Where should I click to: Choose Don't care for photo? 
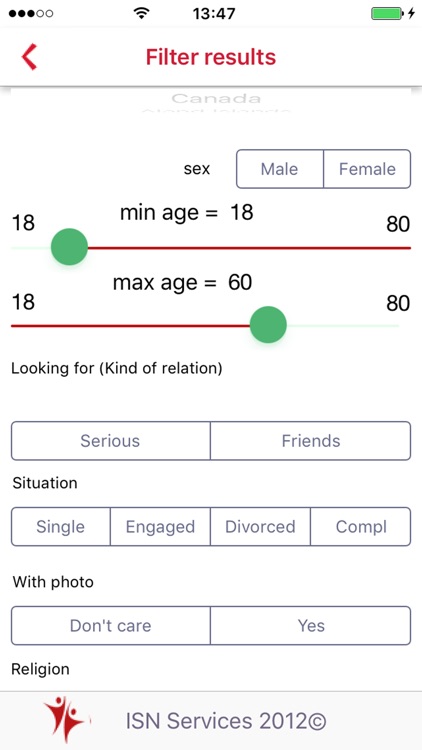pos(111,626)
